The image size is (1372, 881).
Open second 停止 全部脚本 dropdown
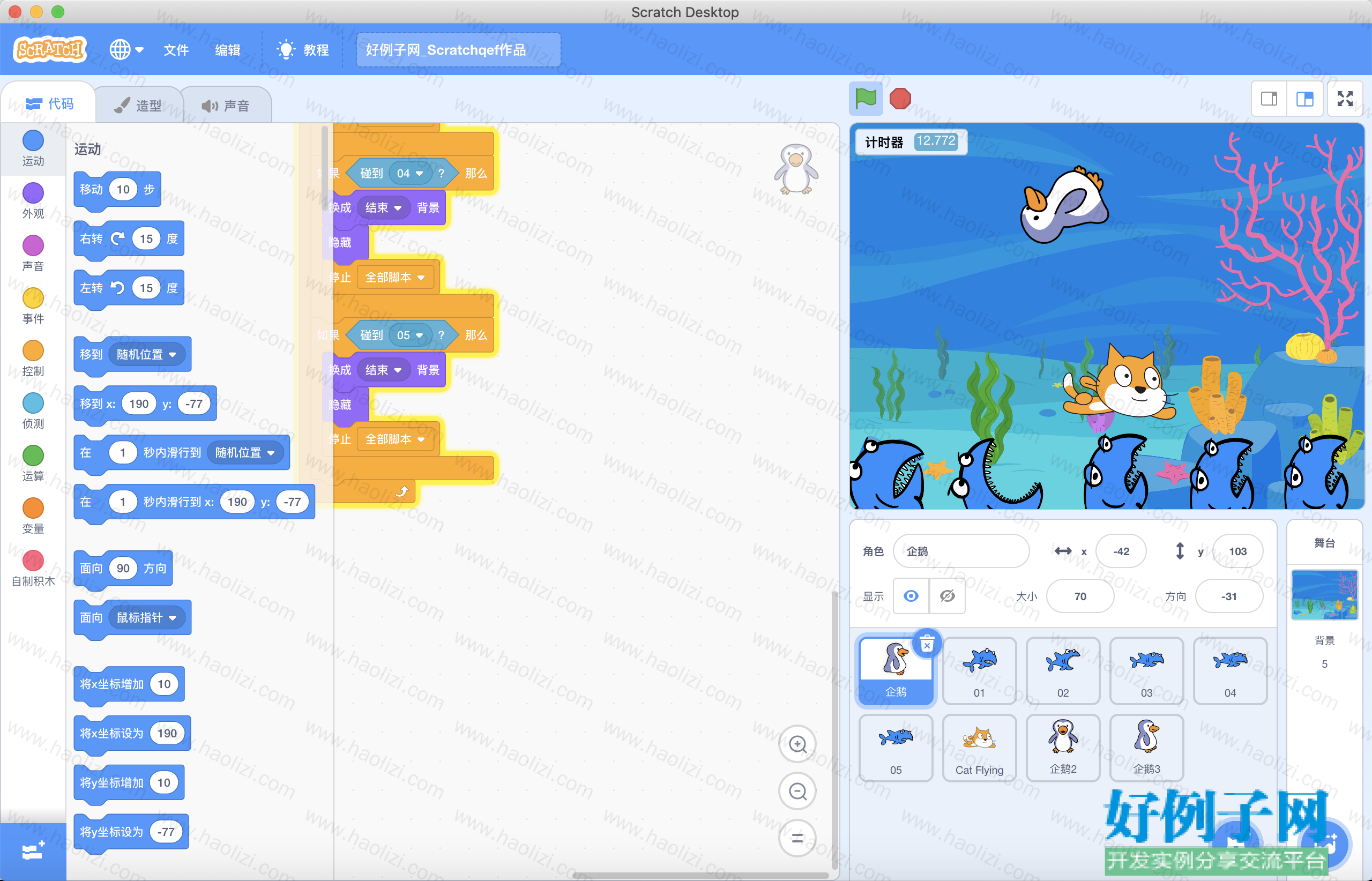point(395,439)
